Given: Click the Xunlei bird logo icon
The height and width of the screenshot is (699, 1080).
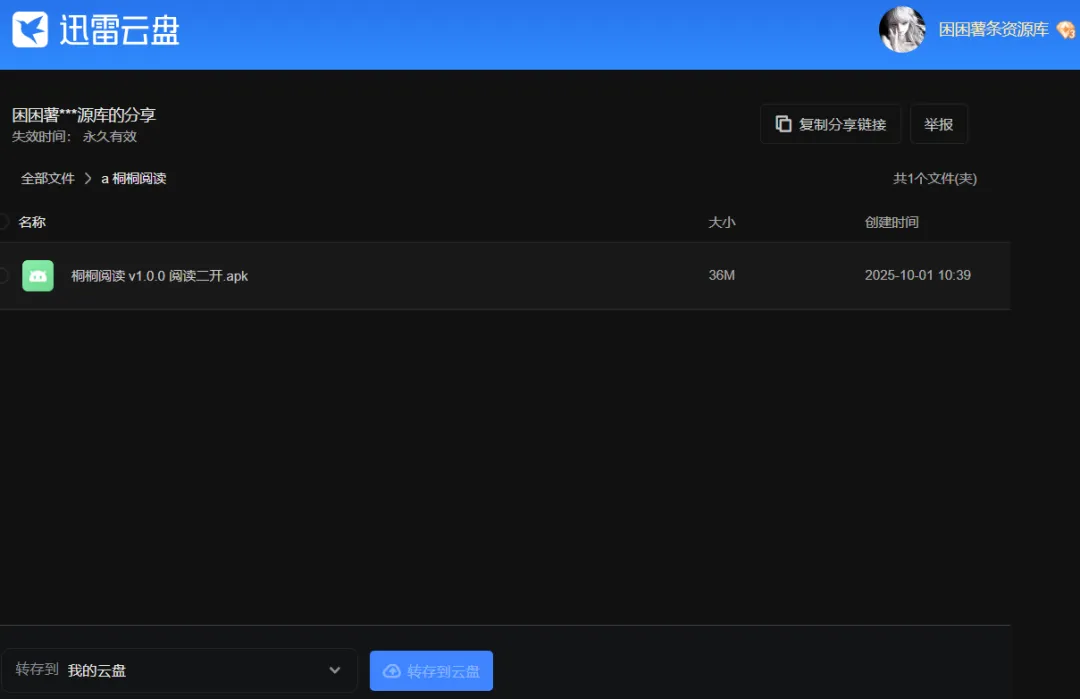Looking at the screenshot, I should click(x=30, y=30).
